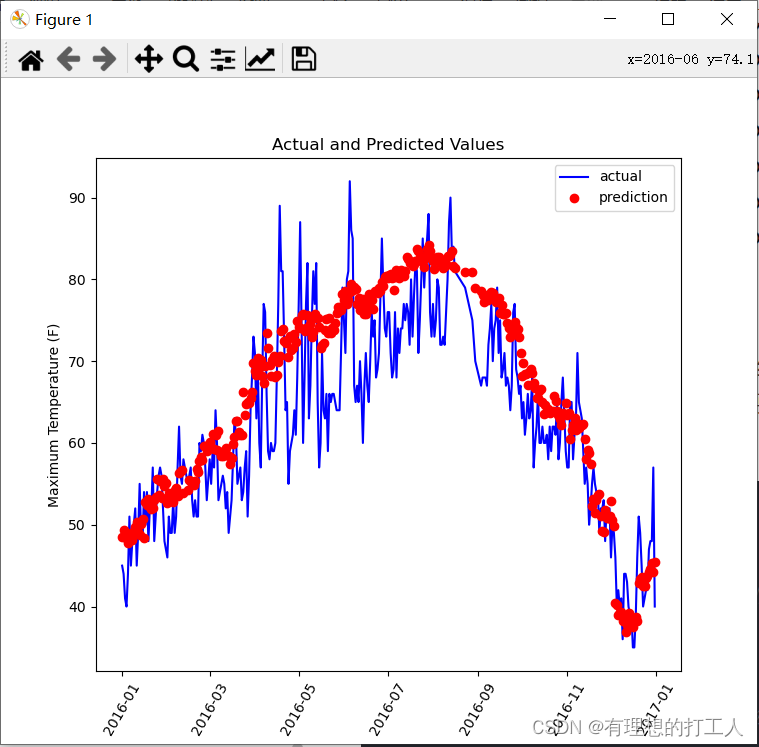Close the Figure 1 window
The height and width of the screenshot is (747, 759).
point(727,19)
